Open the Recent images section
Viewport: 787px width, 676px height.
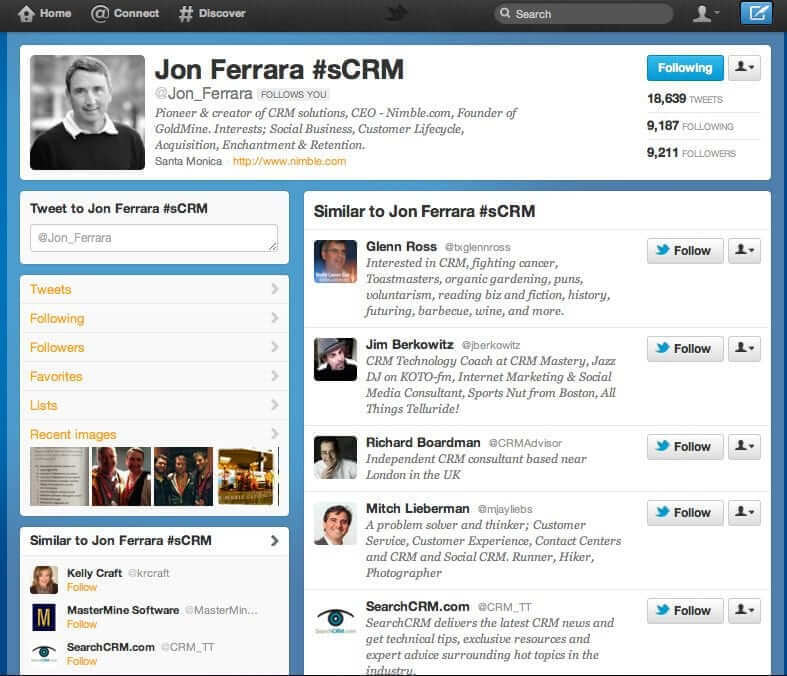(x=154, y=434)
